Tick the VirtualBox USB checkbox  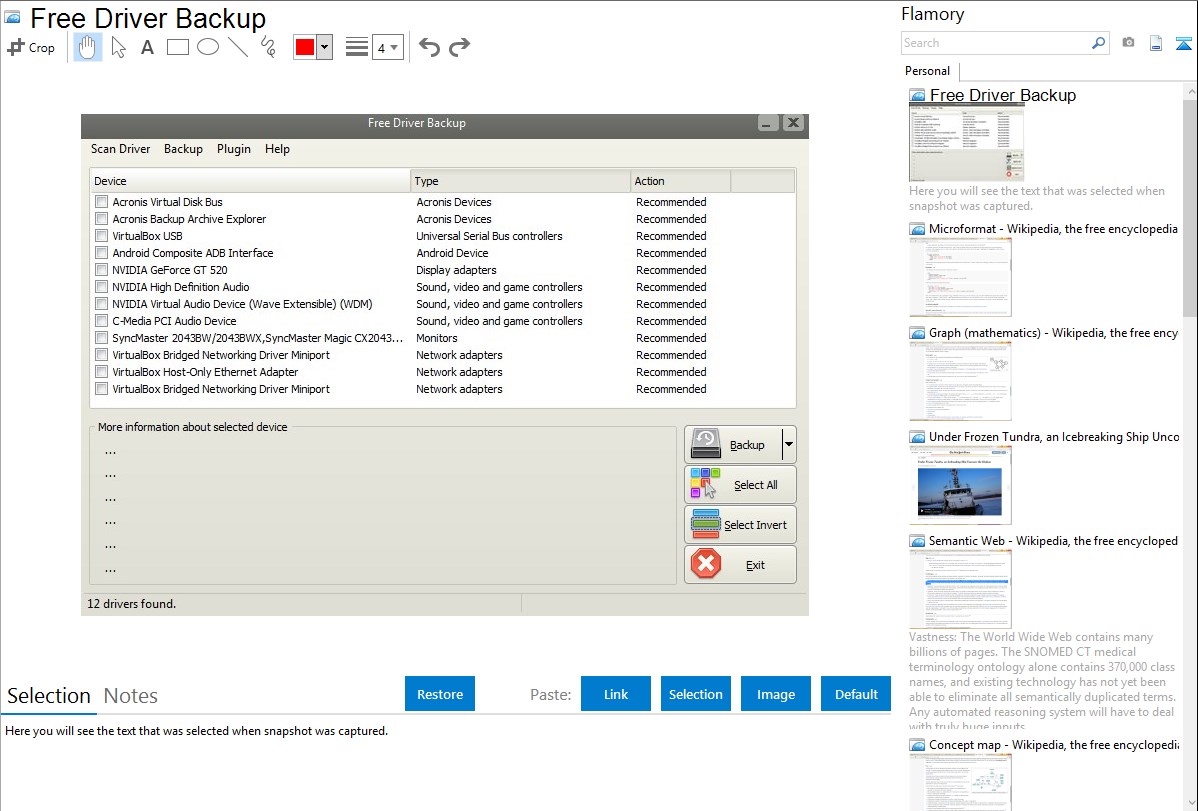pos(101,236)
